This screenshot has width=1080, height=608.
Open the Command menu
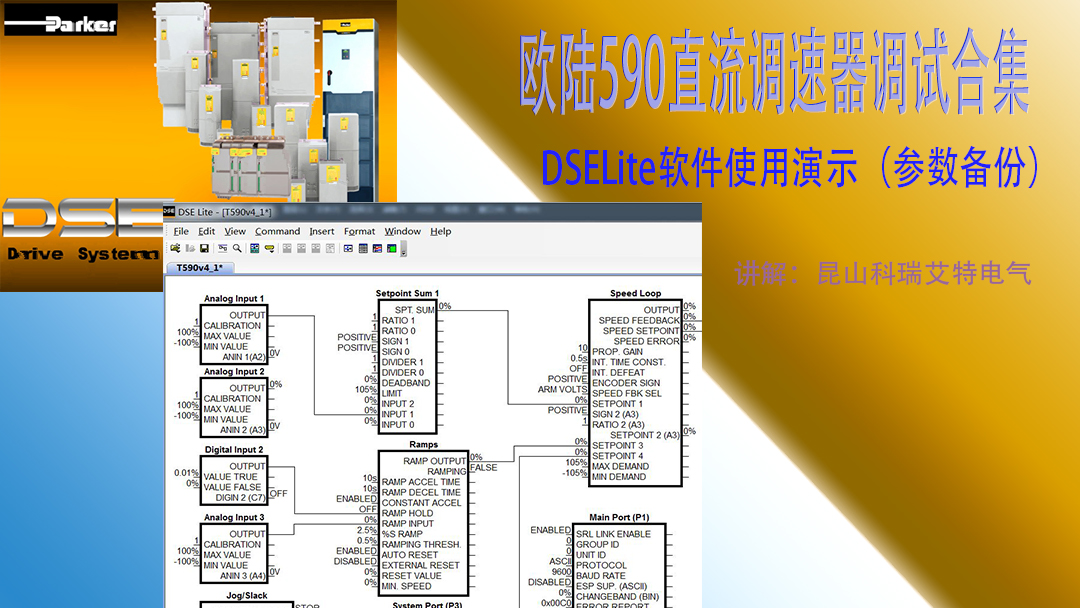coord(278,231)
